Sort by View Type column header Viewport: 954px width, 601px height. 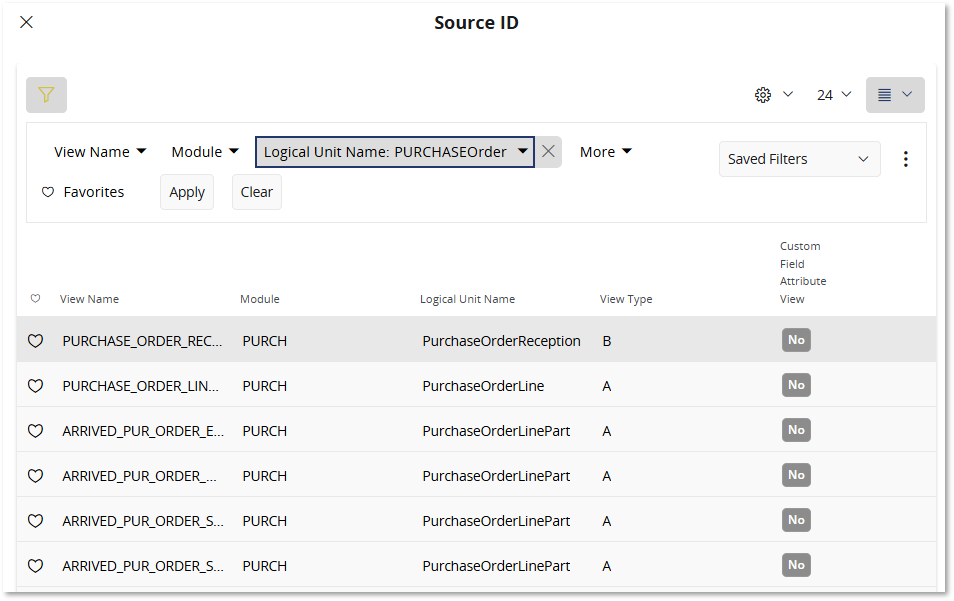click(x=626, y=299)
